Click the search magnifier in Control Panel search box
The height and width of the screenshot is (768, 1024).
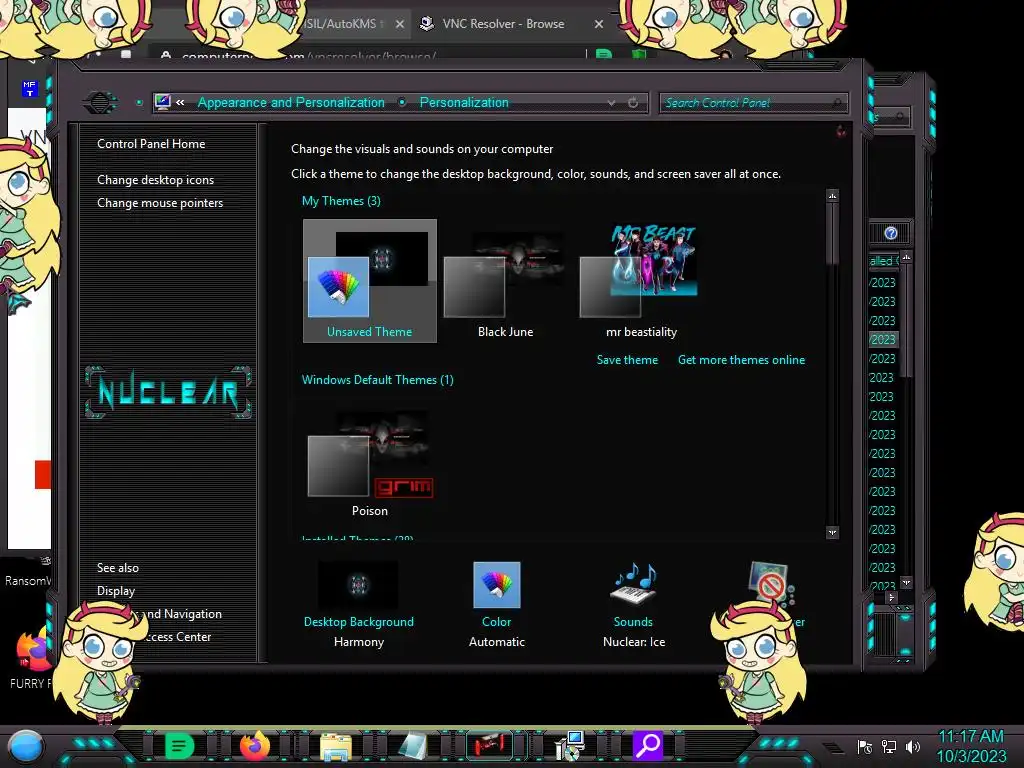(x=838, y=103)
